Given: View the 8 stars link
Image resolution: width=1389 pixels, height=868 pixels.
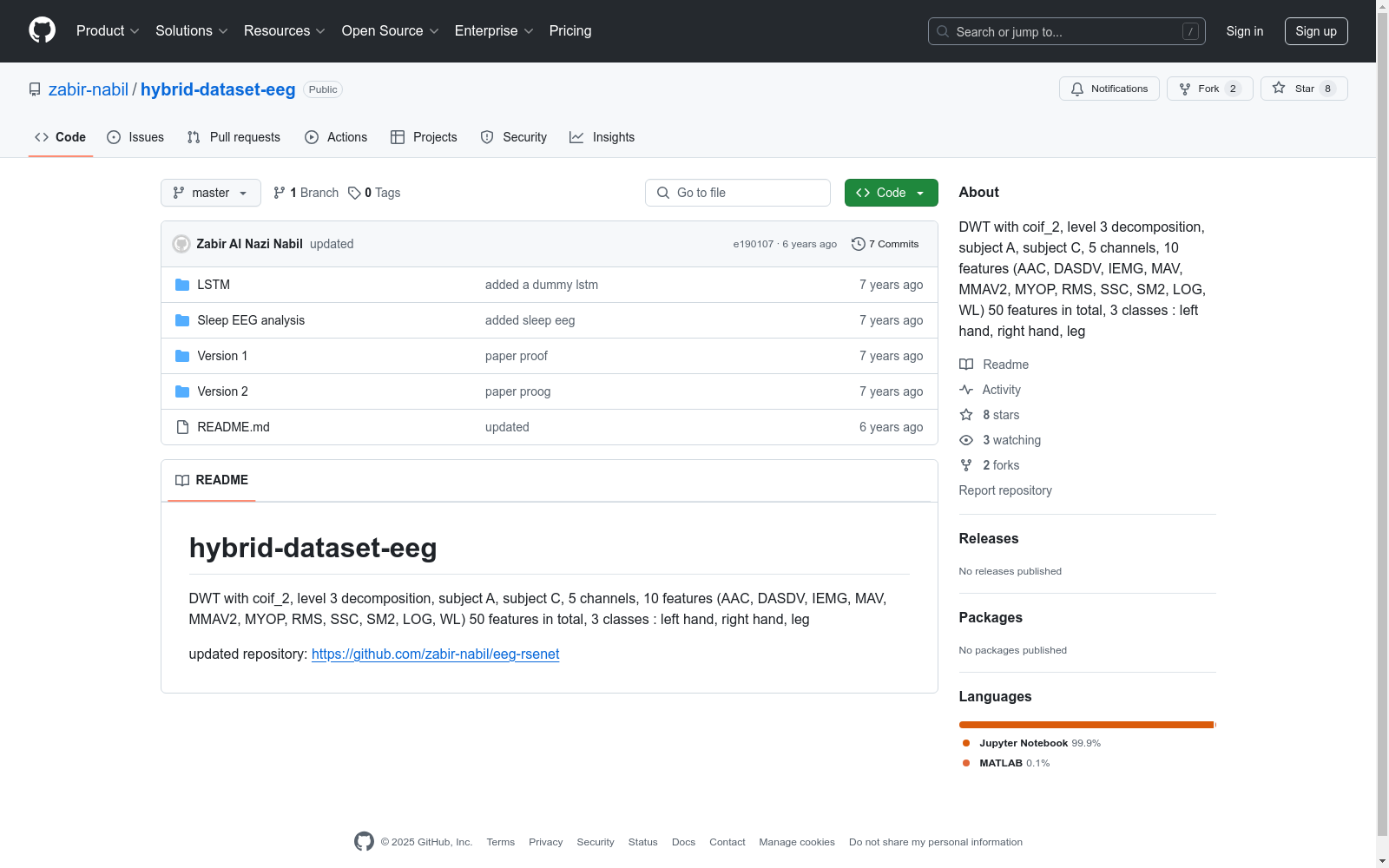Looking at the screenshot, I should 990,415.
